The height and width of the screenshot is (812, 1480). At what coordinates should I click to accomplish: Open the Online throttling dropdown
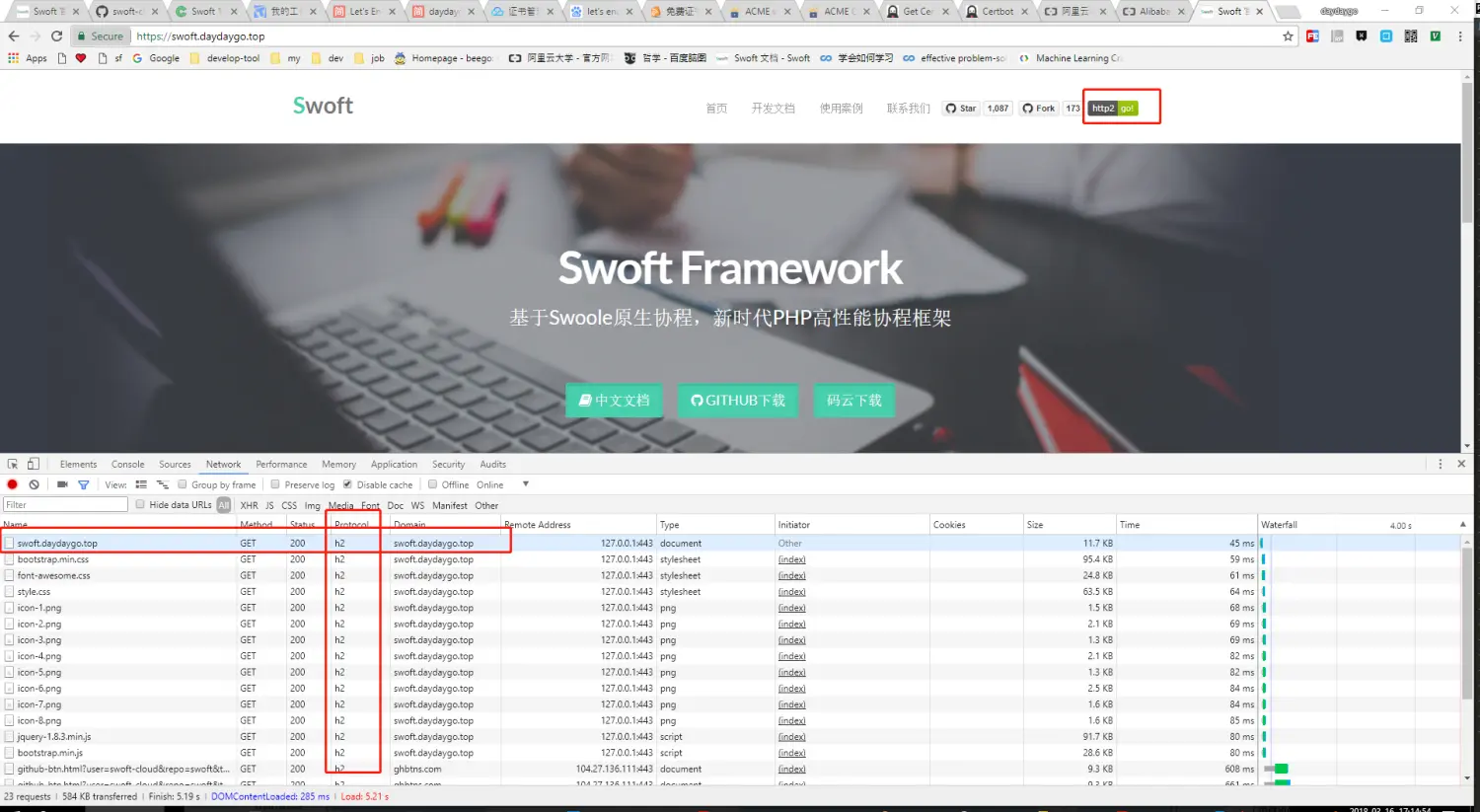(503, 484)
